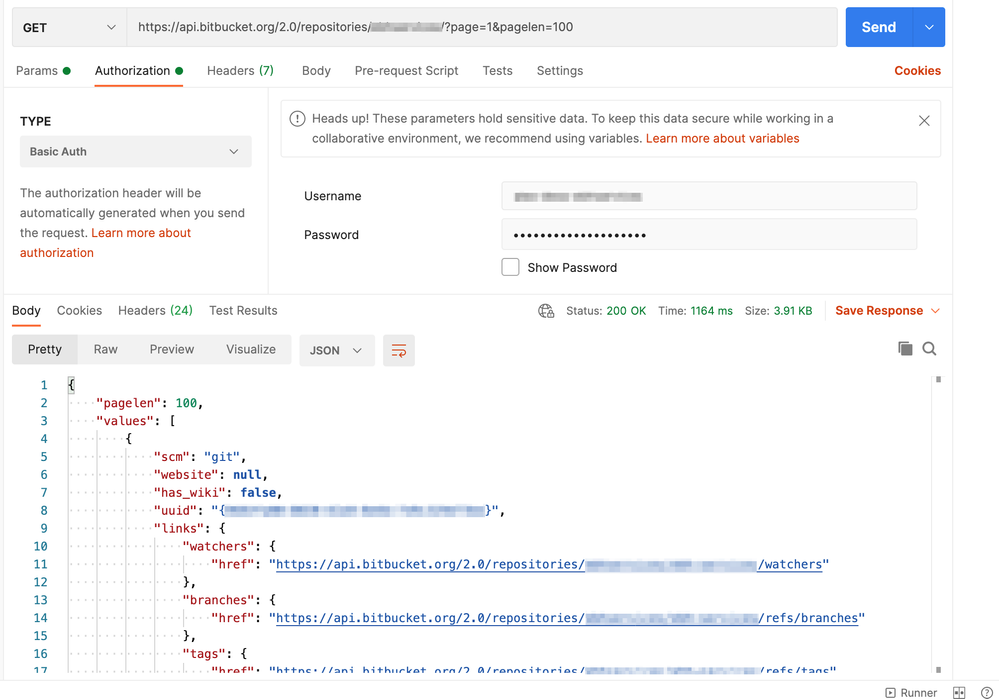Open the JSON format dropdown
999x699 pixels.
pos(336,350)
